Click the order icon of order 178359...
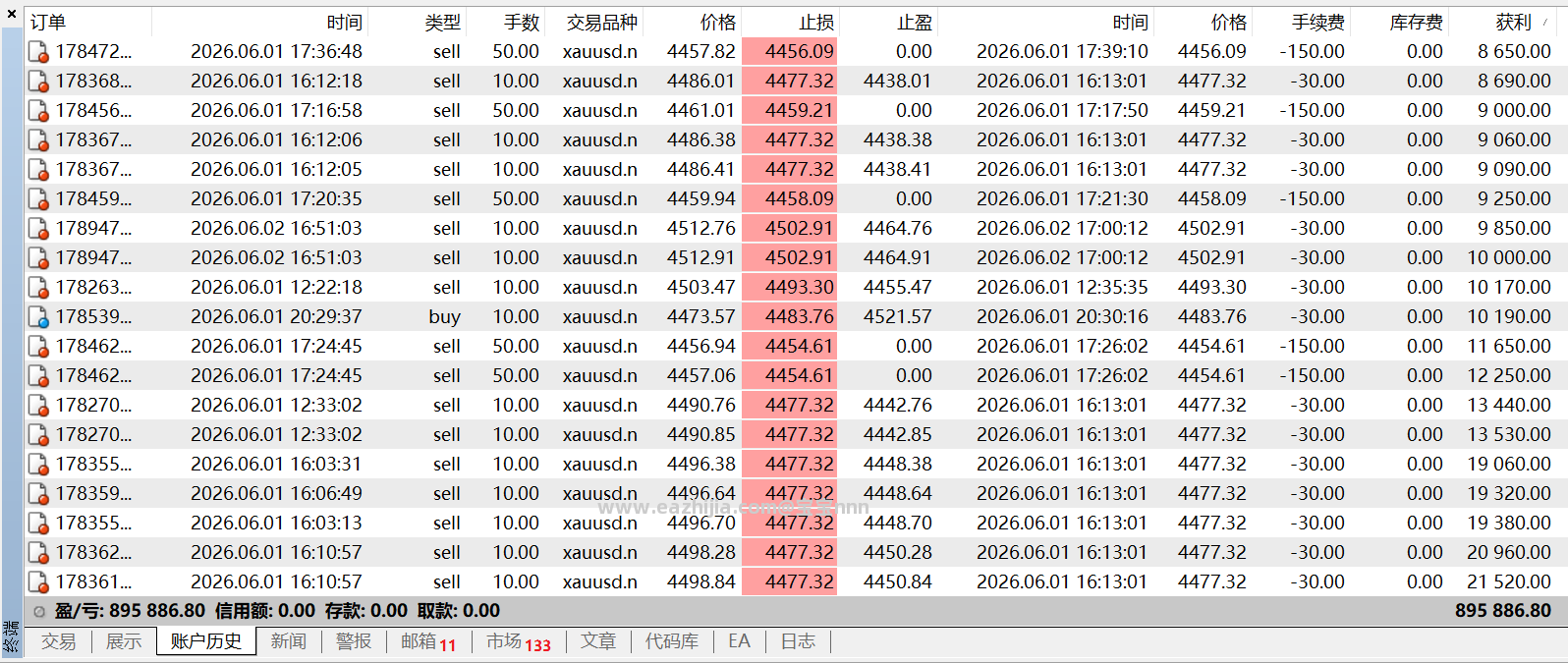Viewport: 1568px width, 663px height. click(x=38, y=493)
